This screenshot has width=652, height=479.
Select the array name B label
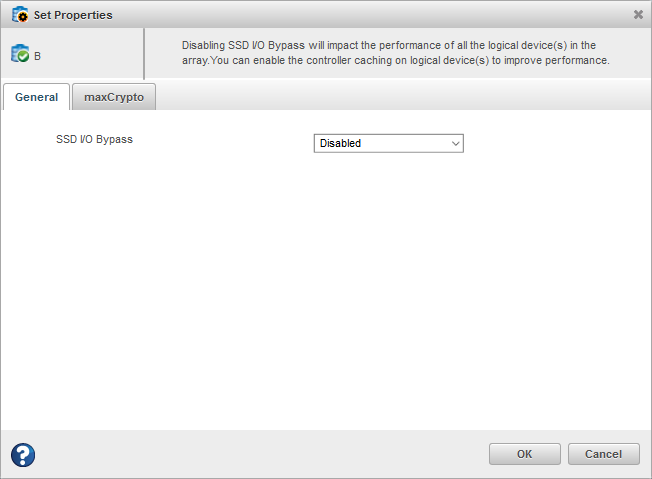(38, 56)
